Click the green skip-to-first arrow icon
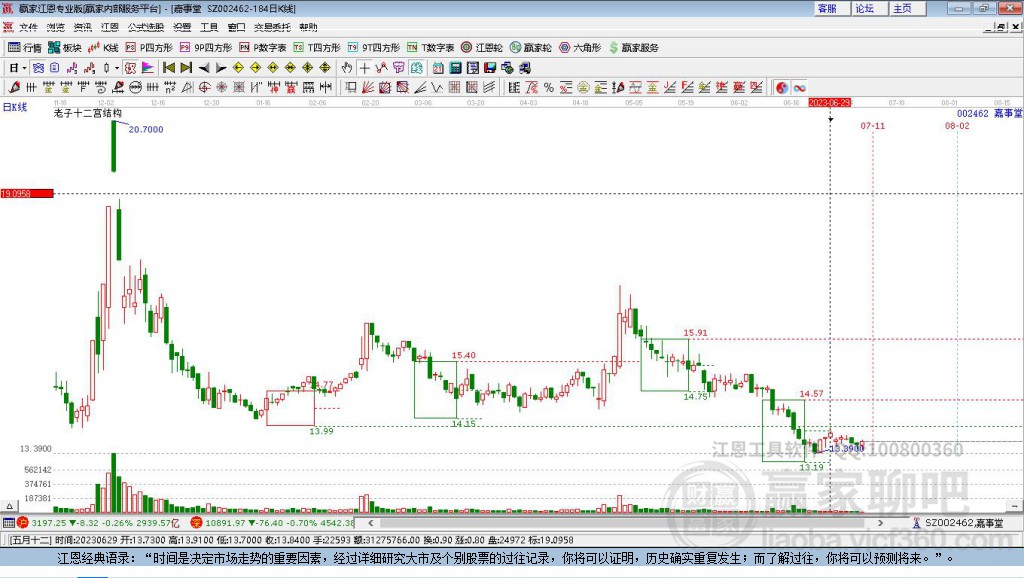 pos(169,68)
